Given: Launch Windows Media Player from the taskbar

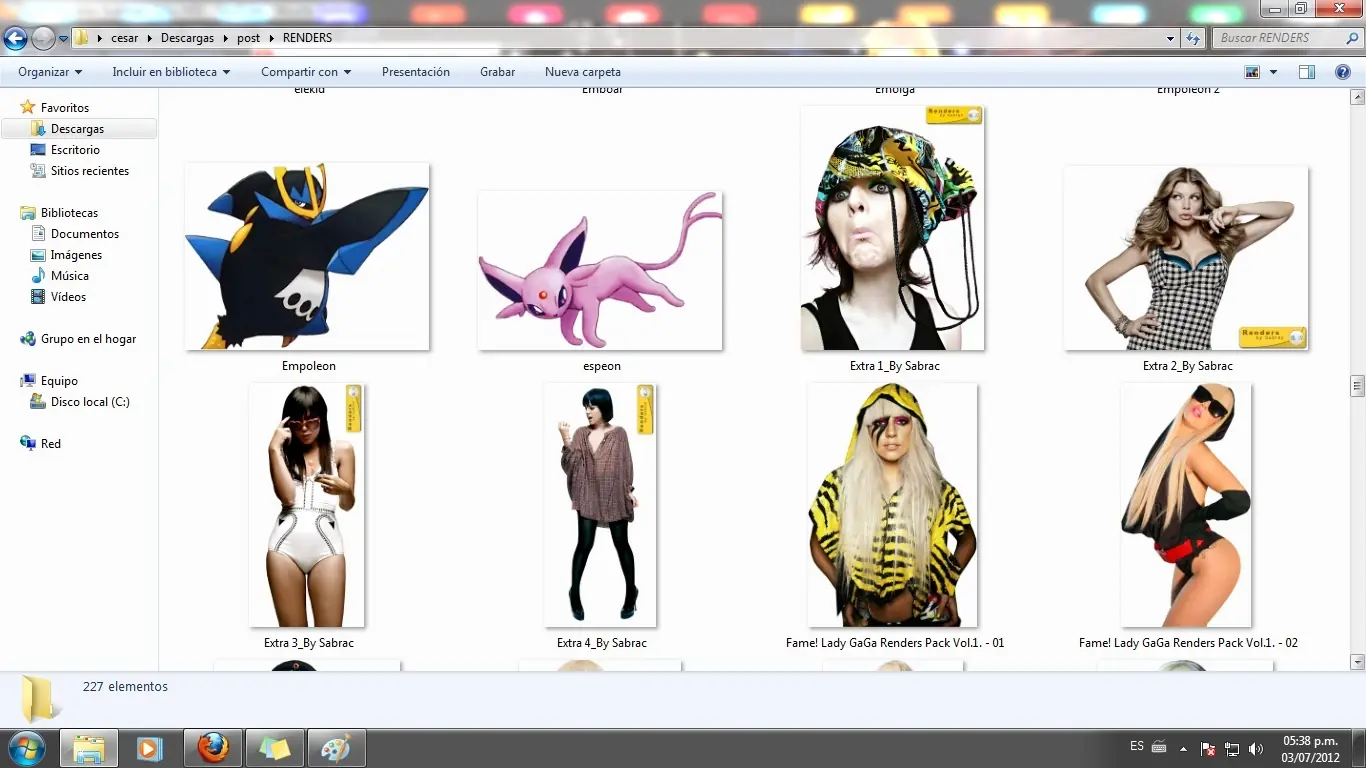Looking at the screenshot, I should coord(150,748).
